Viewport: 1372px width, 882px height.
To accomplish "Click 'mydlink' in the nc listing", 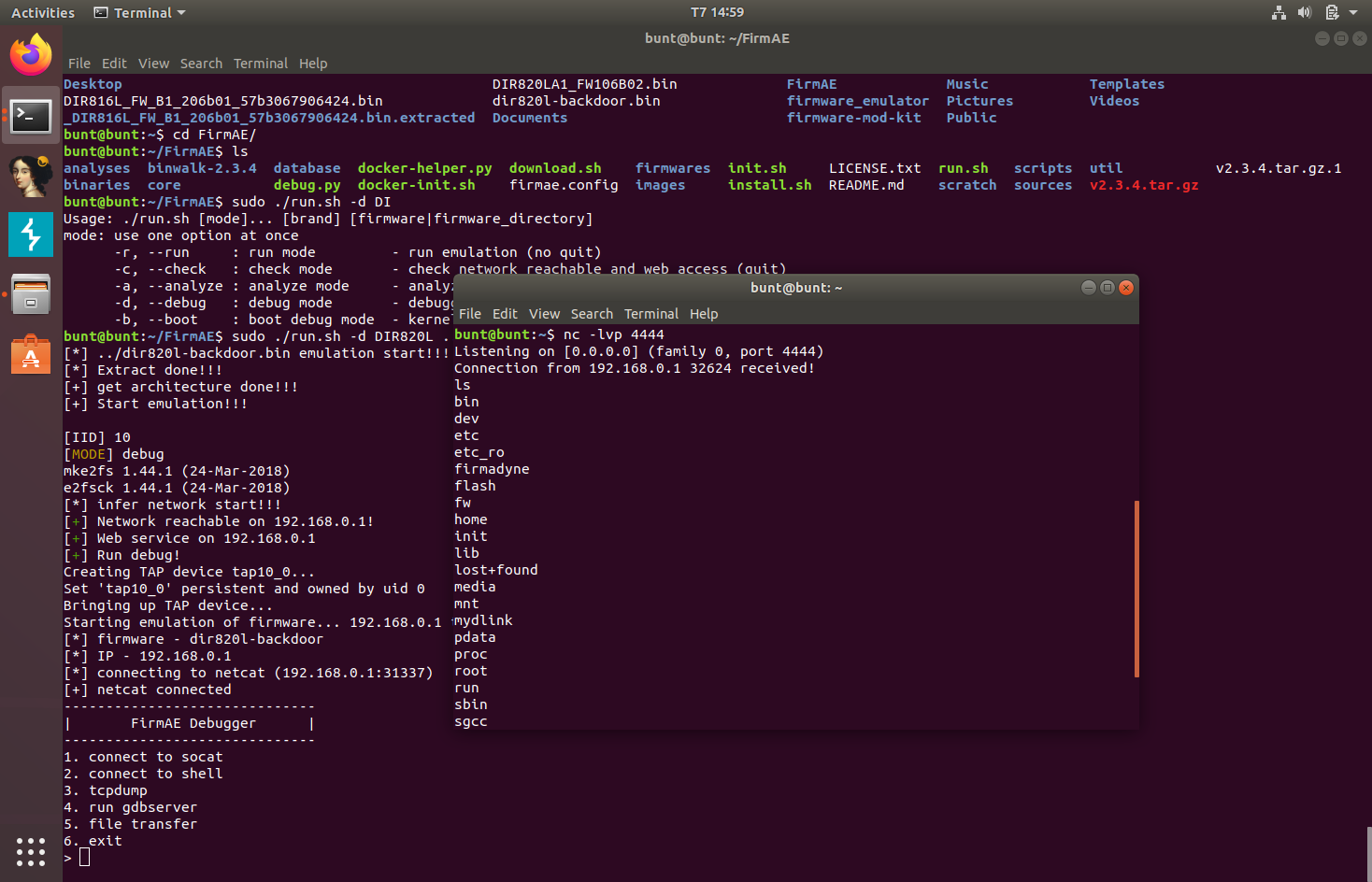I will point(483,620).
